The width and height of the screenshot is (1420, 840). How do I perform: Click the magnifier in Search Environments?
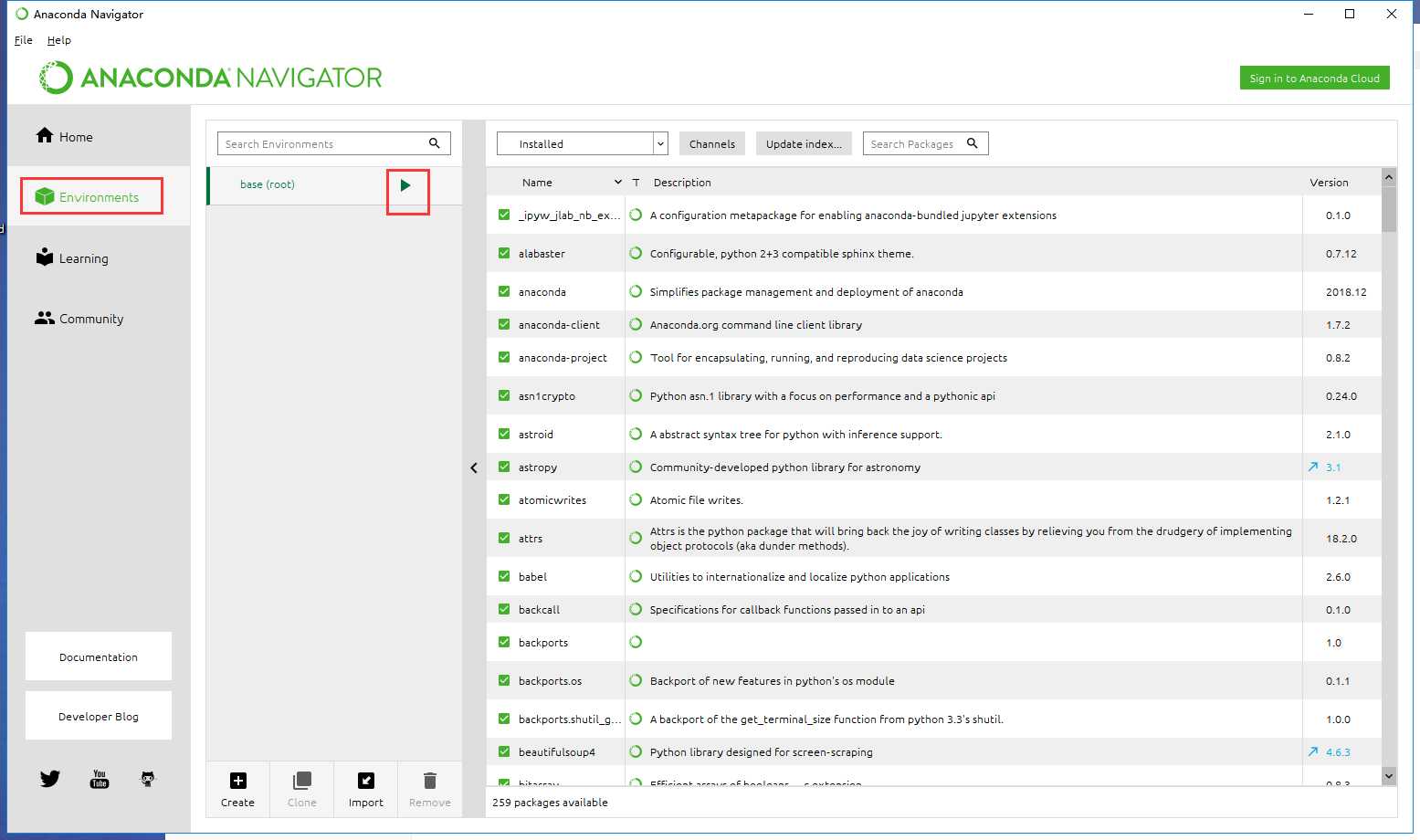[435, 143]
